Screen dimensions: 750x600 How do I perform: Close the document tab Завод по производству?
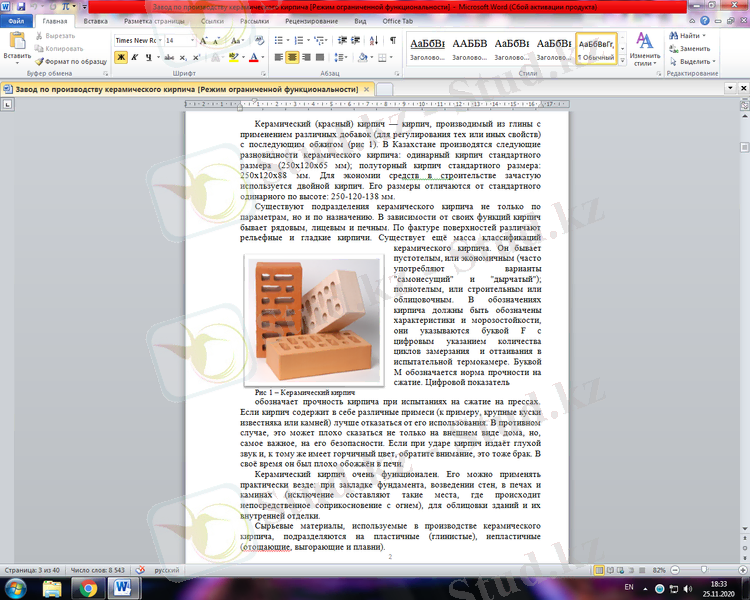[366, 89]
